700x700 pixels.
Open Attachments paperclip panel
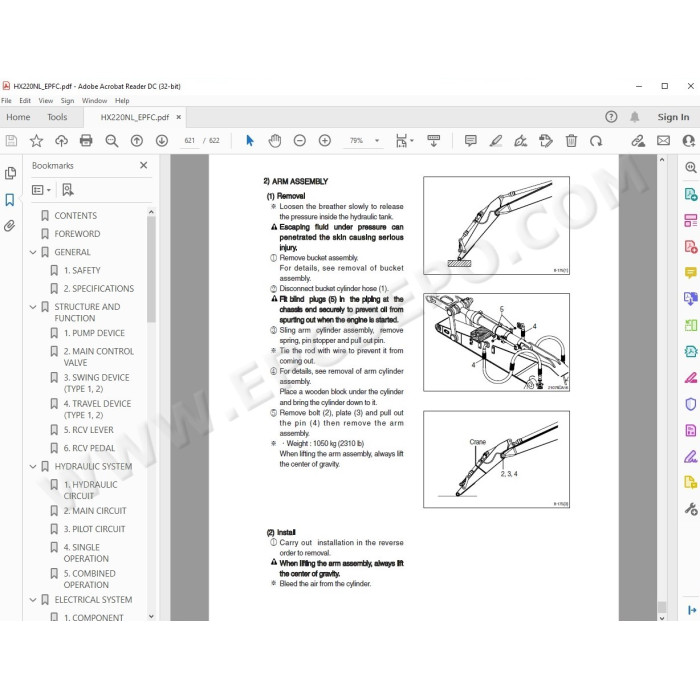click(9, 226)
